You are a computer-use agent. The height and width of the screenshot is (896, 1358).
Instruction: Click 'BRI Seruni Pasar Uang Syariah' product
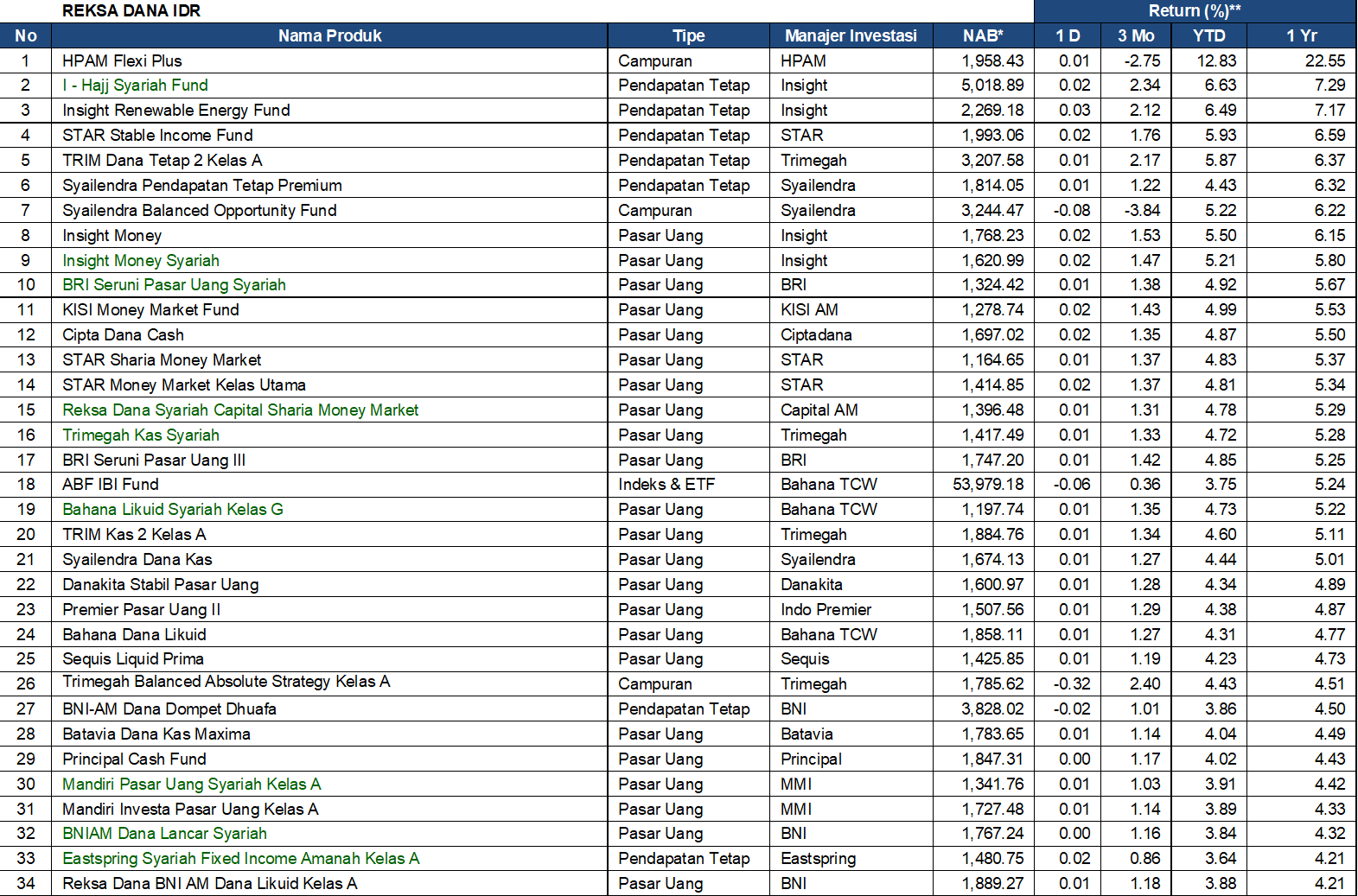click(x=174, y=284)
